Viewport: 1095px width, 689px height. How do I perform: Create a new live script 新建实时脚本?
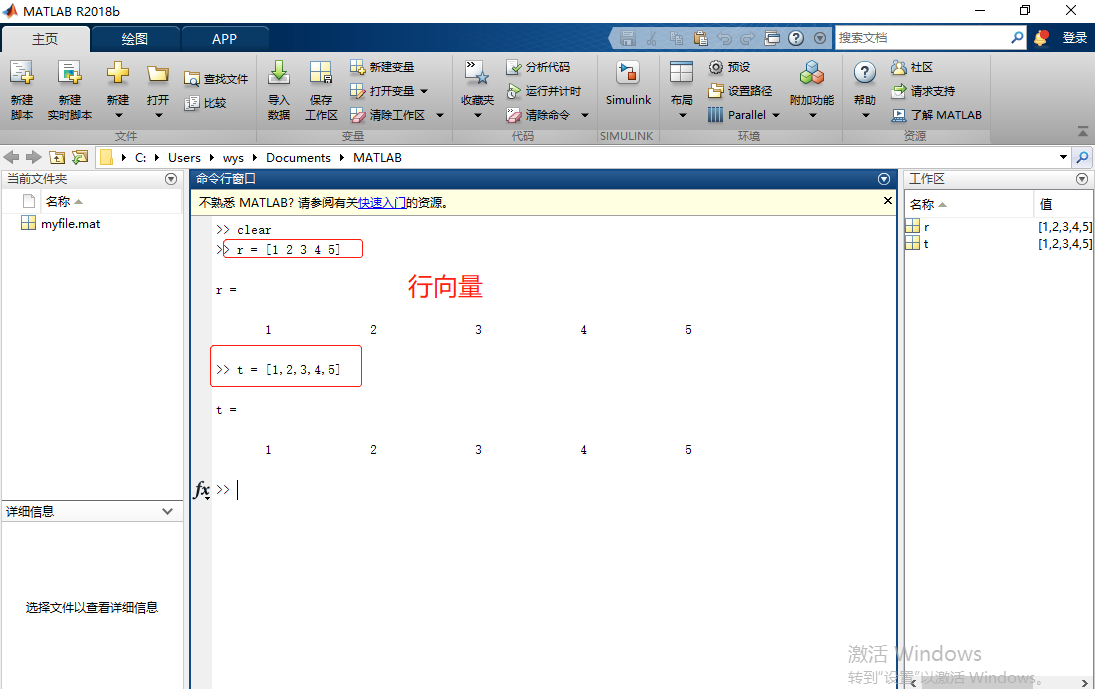69,90
